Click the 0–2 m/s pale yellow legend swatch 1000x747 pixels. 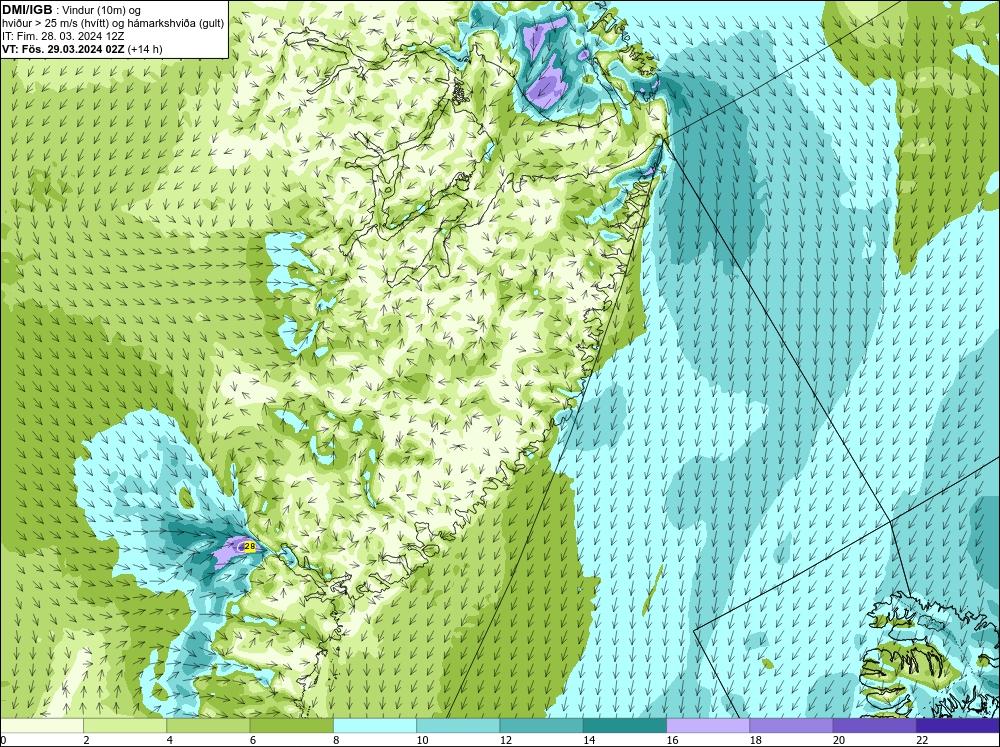coord(41,725)
